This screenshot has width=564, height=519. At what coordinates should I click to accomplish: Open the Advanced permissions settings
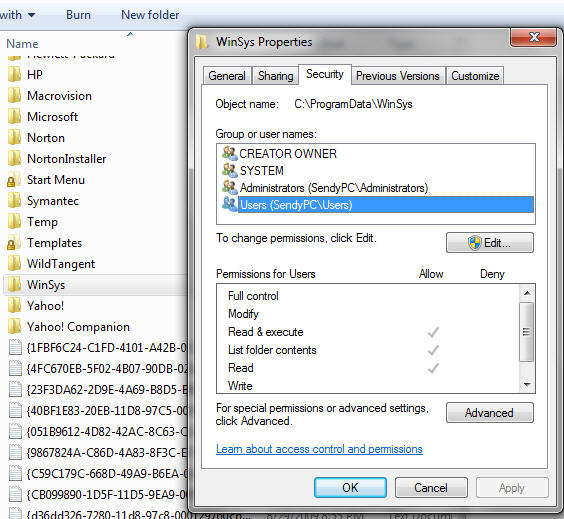[x=490, y=413]
